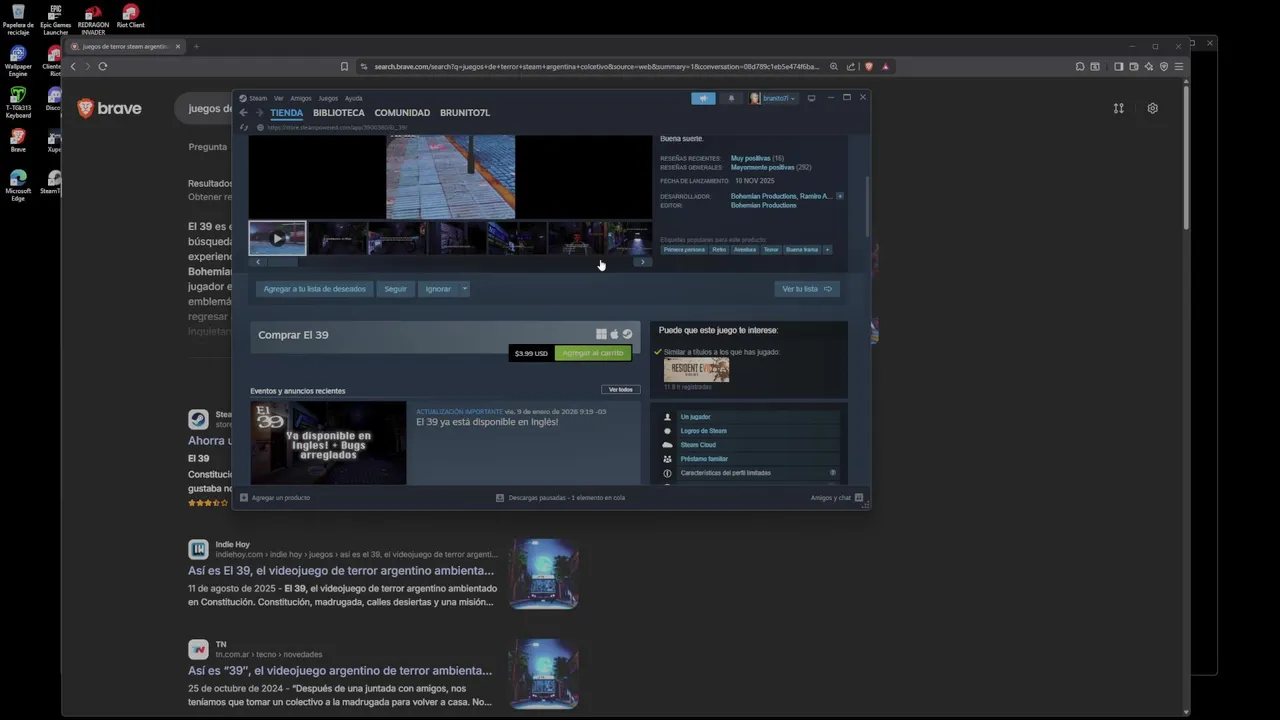Select the second screenshot thumbnail
Image resolution: width=1280 pixels, height=720 pixels.
337,238
